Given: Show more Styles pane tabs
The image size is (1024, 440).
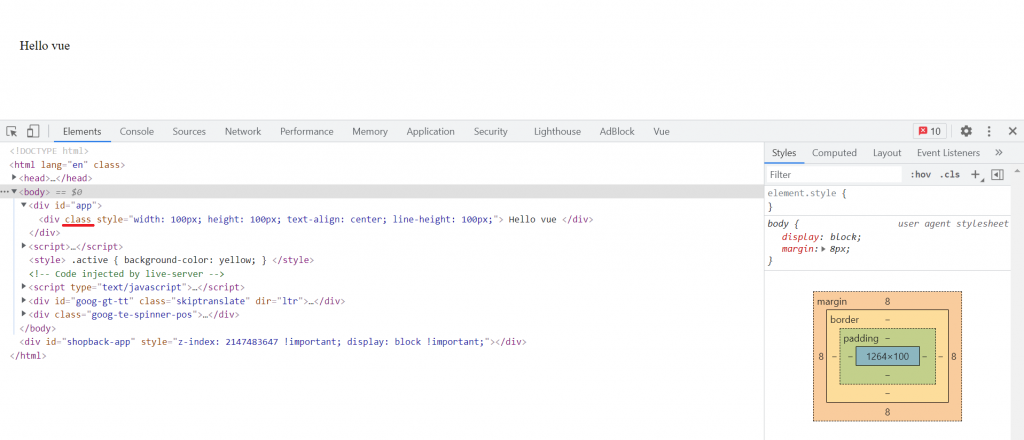Looking at the screenshot, I should pos(999,153).
